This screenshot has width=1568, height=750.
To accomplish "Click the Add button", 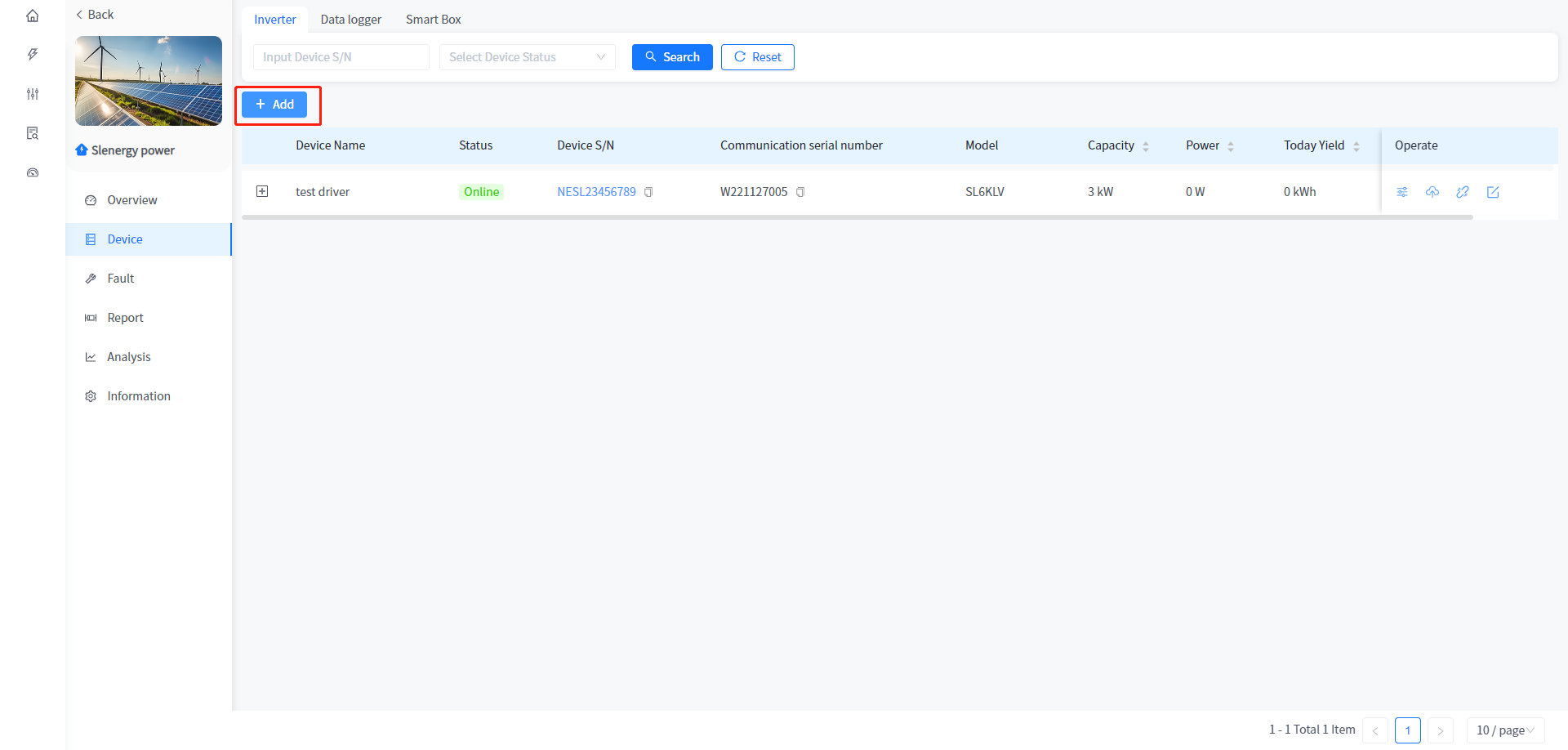I will click(274, 105).
